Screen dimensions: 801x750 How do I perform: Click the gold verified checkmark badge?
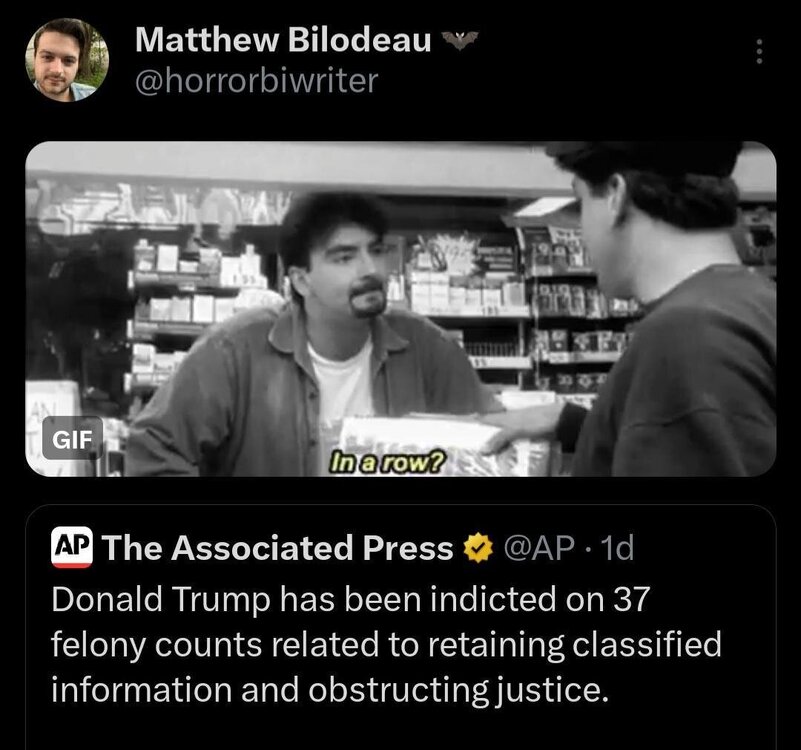click(x=478, y=548)
